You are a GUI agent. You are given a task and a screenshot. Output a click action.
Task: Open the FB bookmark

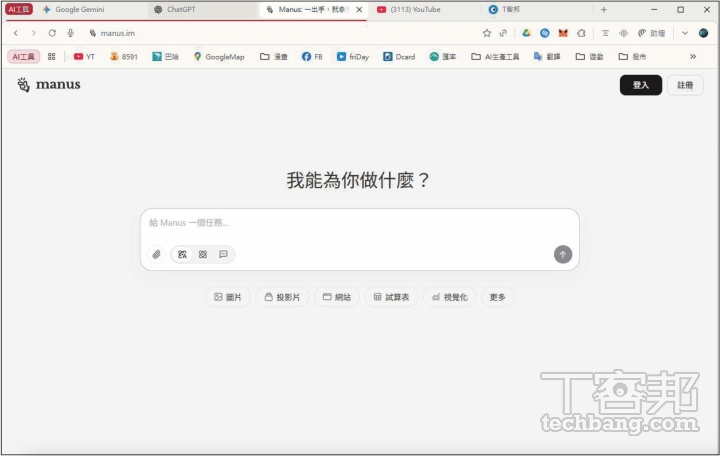tap(312, 56)
